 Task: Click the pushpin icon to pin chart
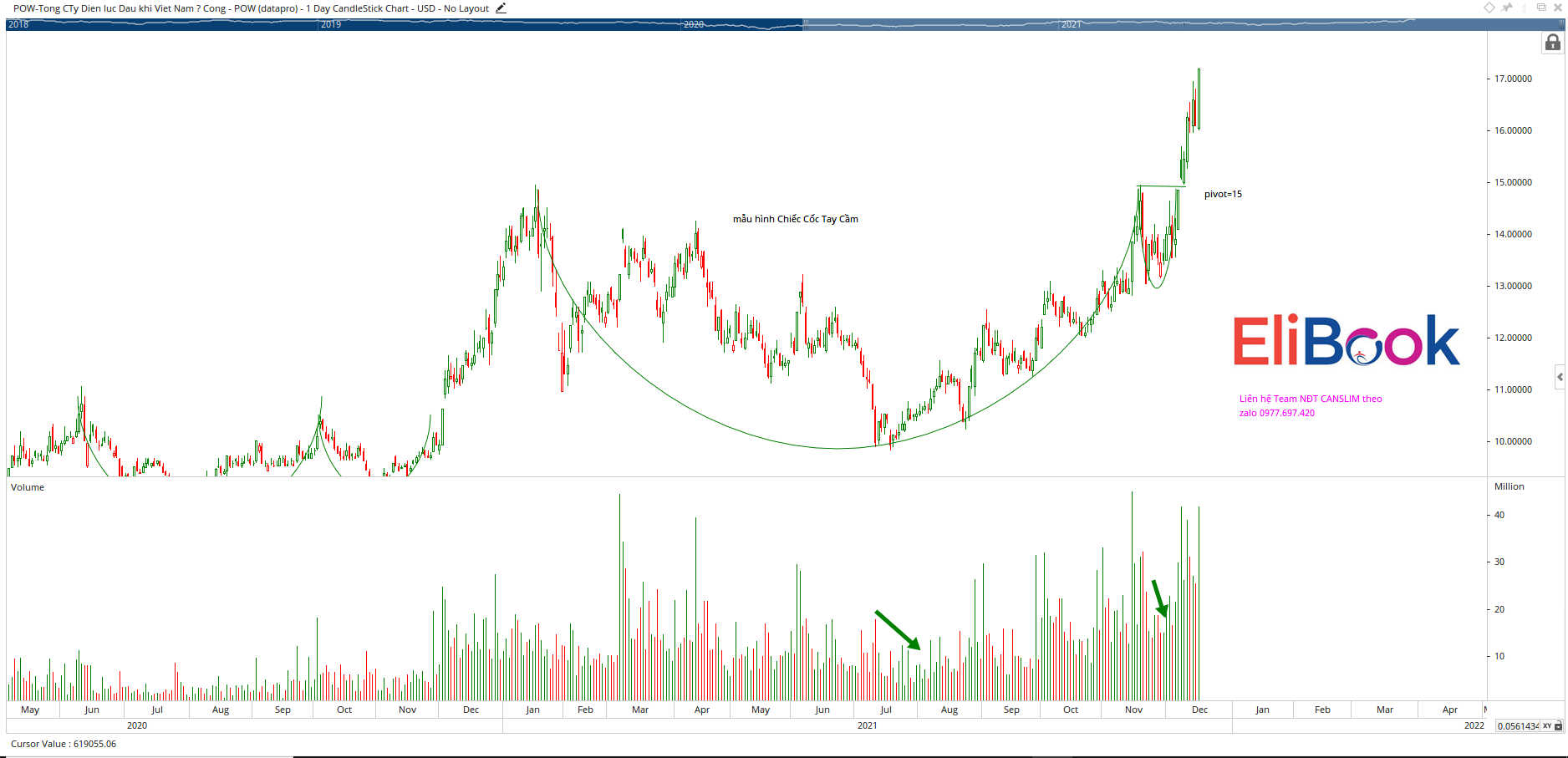(1507, 8)
